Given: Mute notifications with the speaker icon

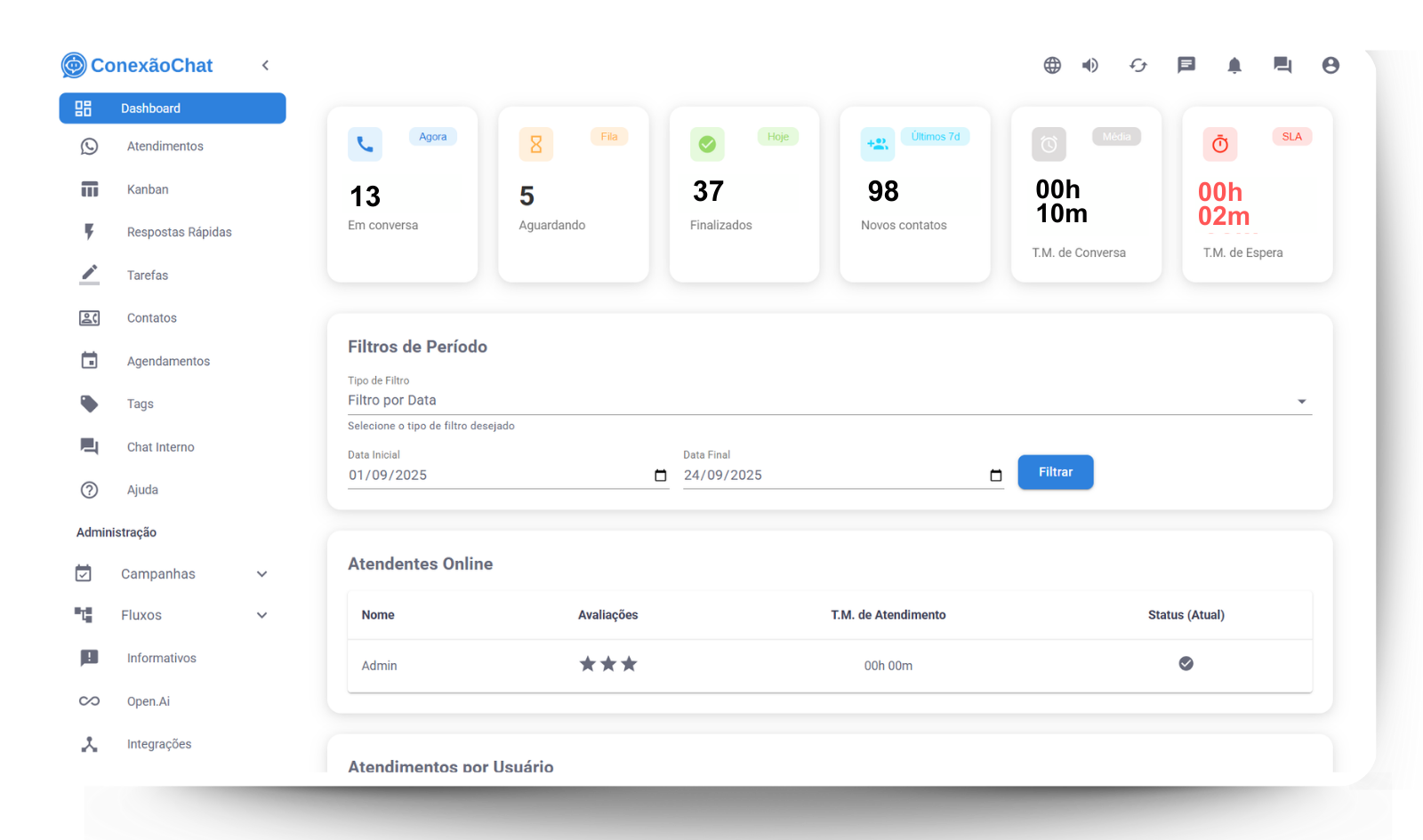Looking at the screenshot, I should coord(1090,65).
